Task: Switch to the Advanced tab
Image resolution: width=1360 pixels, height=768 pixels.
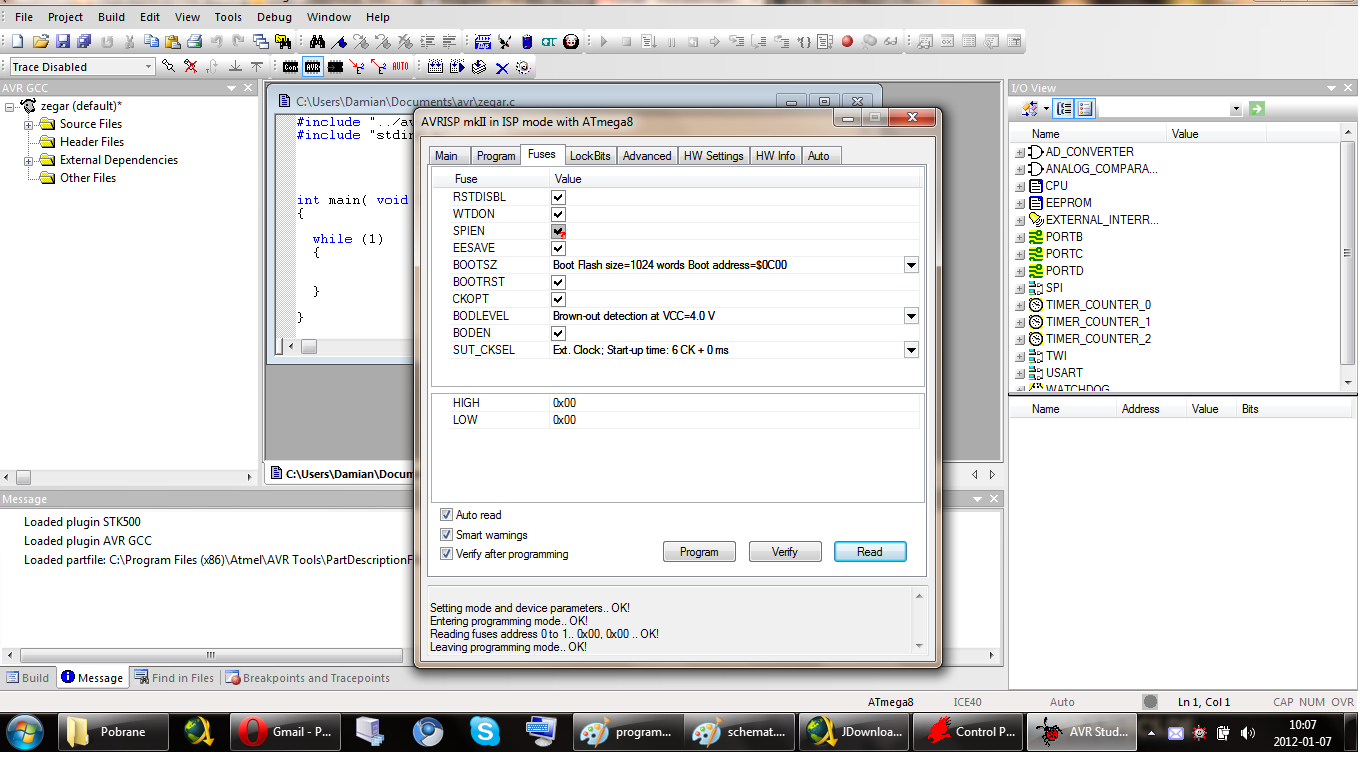Action: coord(647,156)
